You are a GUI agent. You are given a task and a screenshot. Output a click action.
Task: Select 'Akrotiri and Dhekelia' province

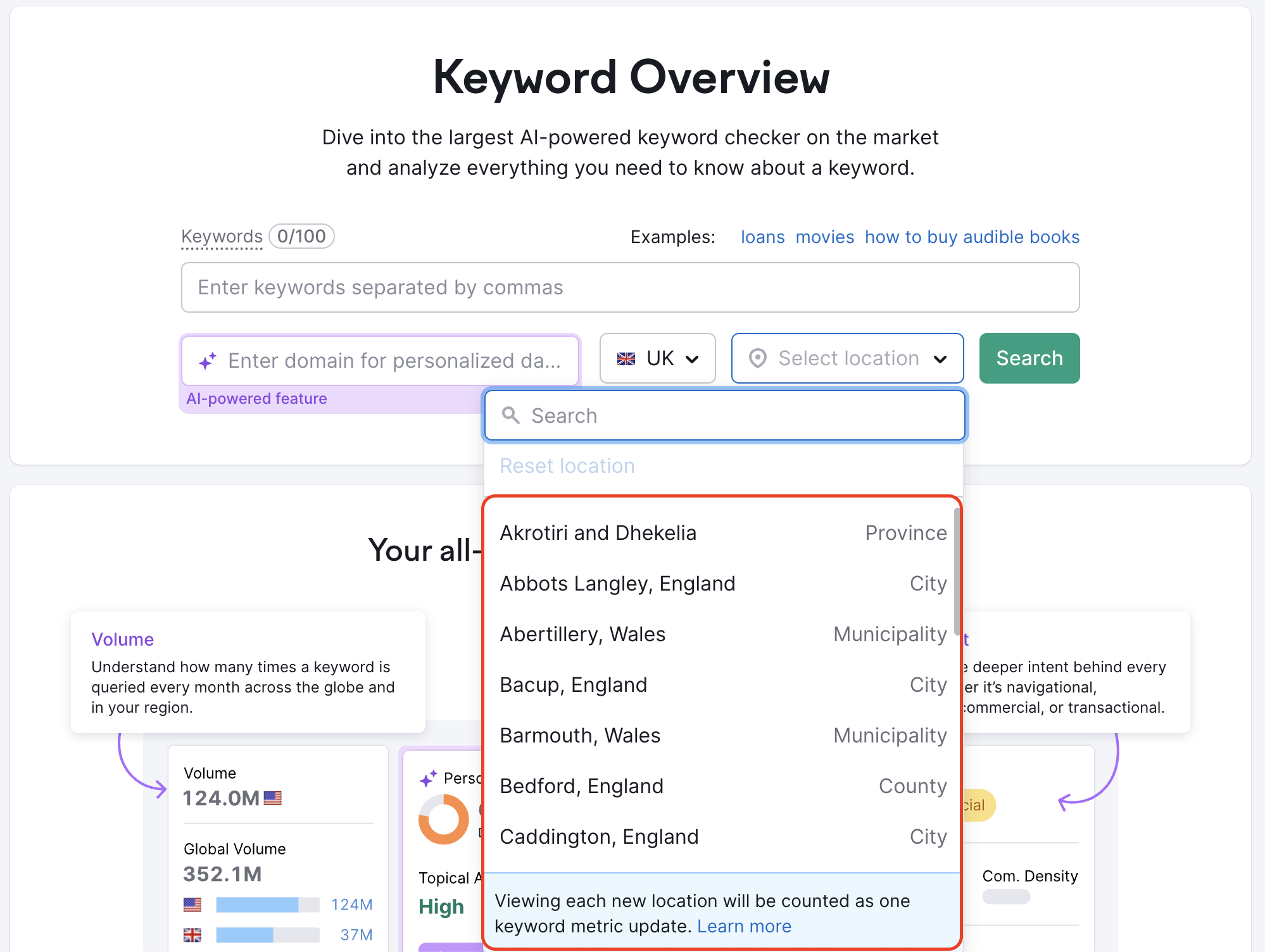598,532
